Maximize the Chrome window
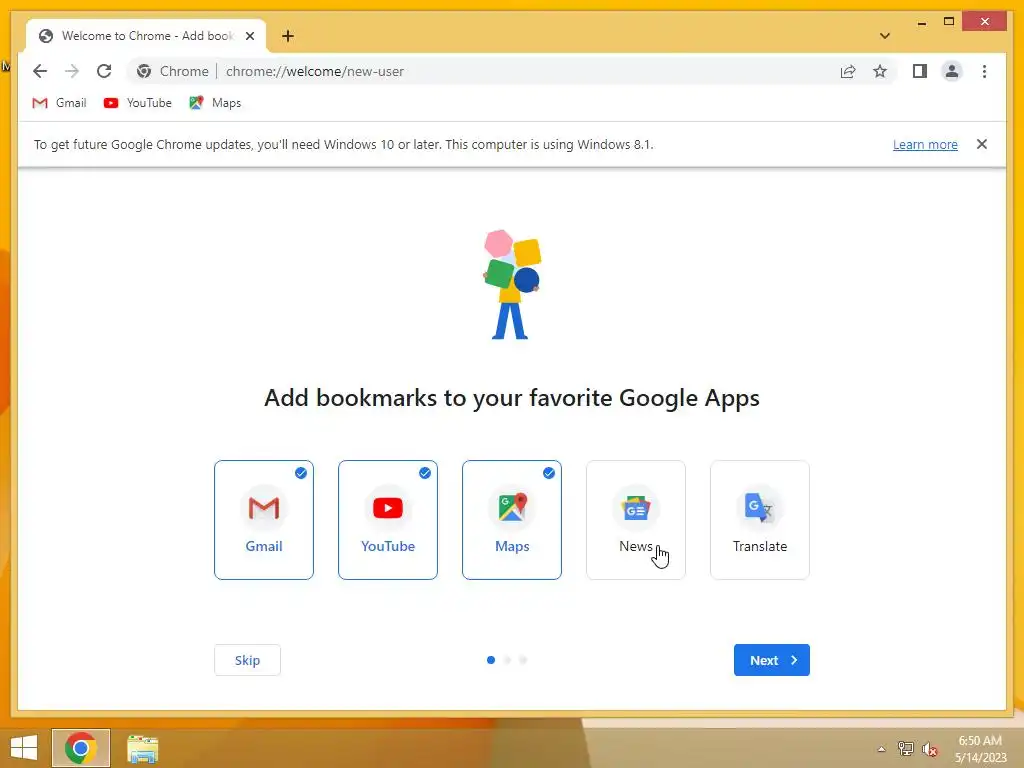This screenshot has width=1024, height=768. pyautogui.click(x=949, y=22)
